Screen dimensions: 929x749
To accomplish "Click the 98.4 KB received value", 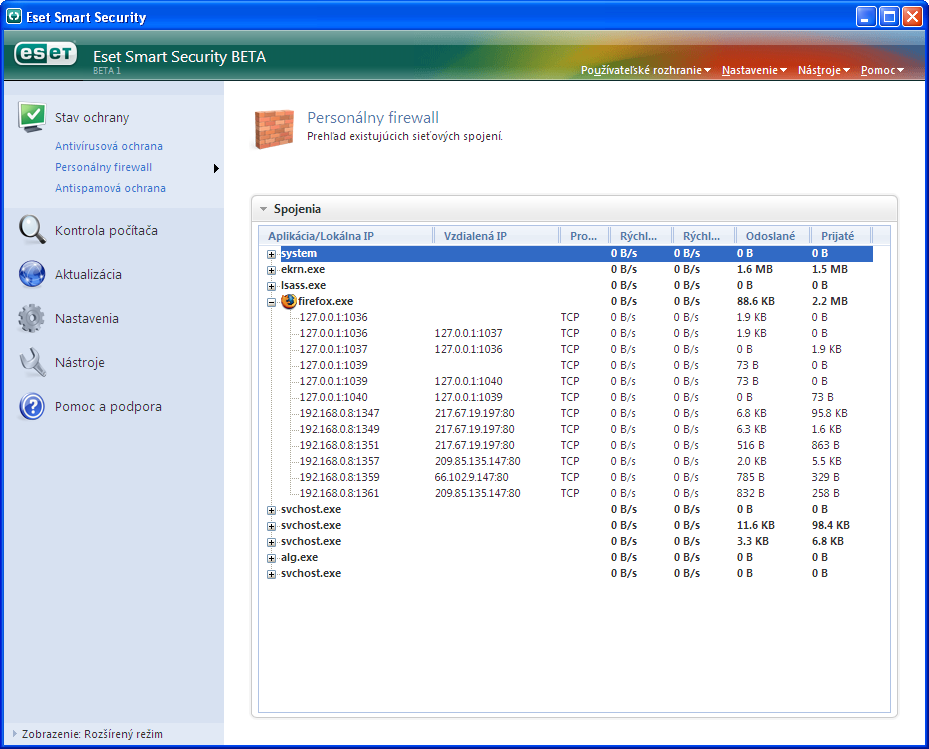I will 831,525.
